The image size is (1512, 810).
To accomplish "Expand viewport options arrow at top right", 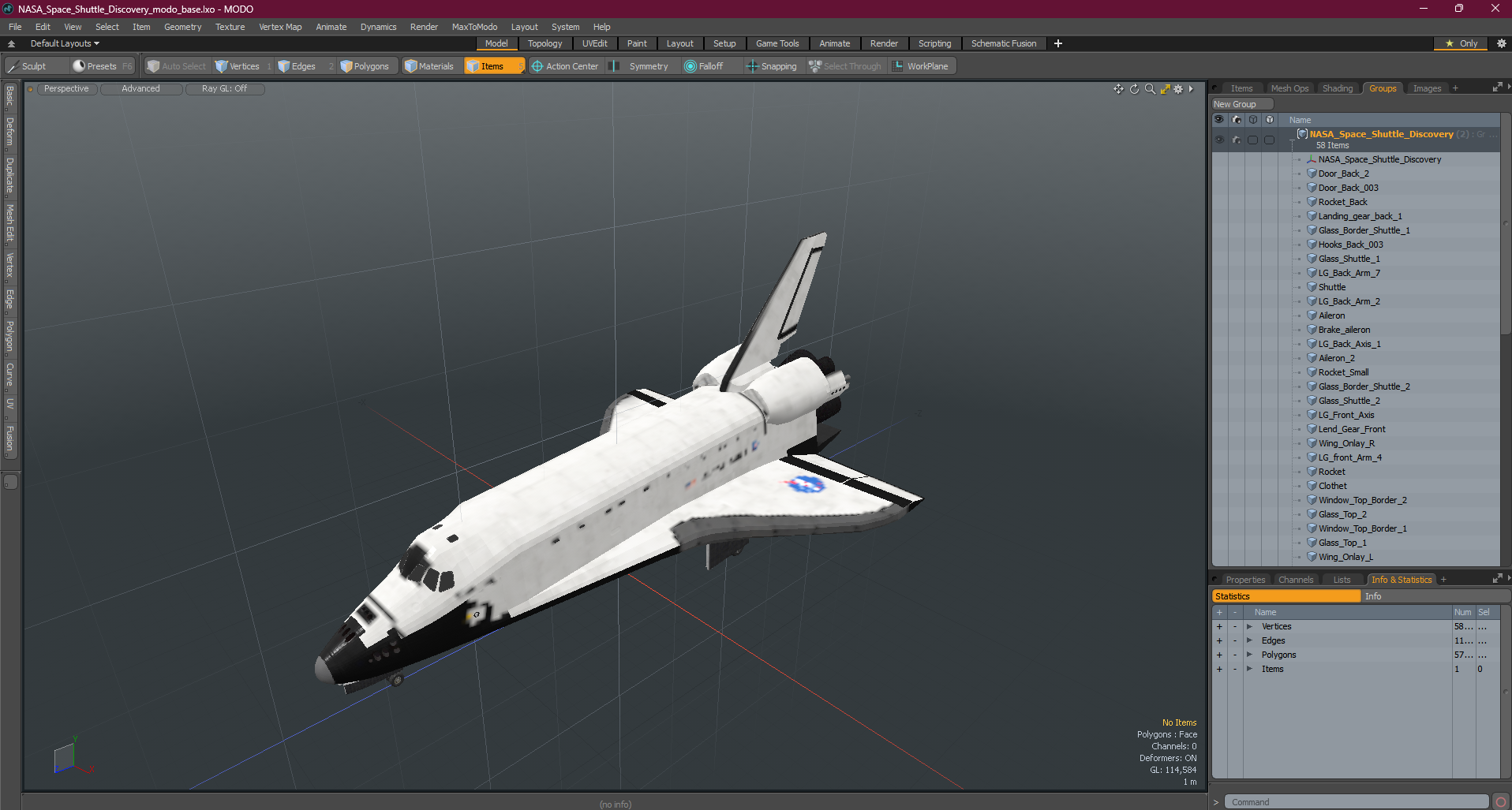I will click(1191, 89).
